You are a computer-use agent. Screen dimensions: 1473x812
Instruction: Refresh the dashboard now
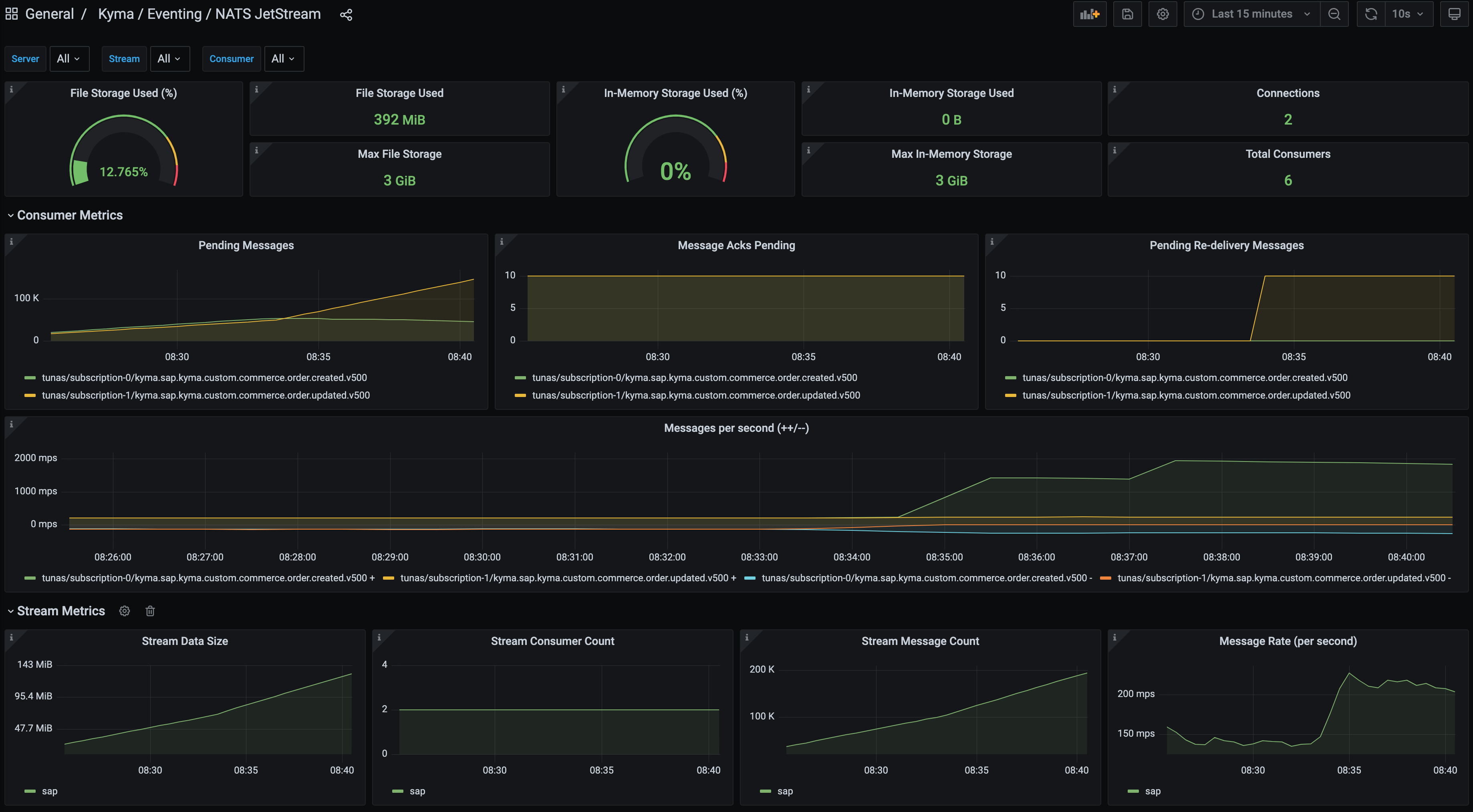(x=1370, y=14)
